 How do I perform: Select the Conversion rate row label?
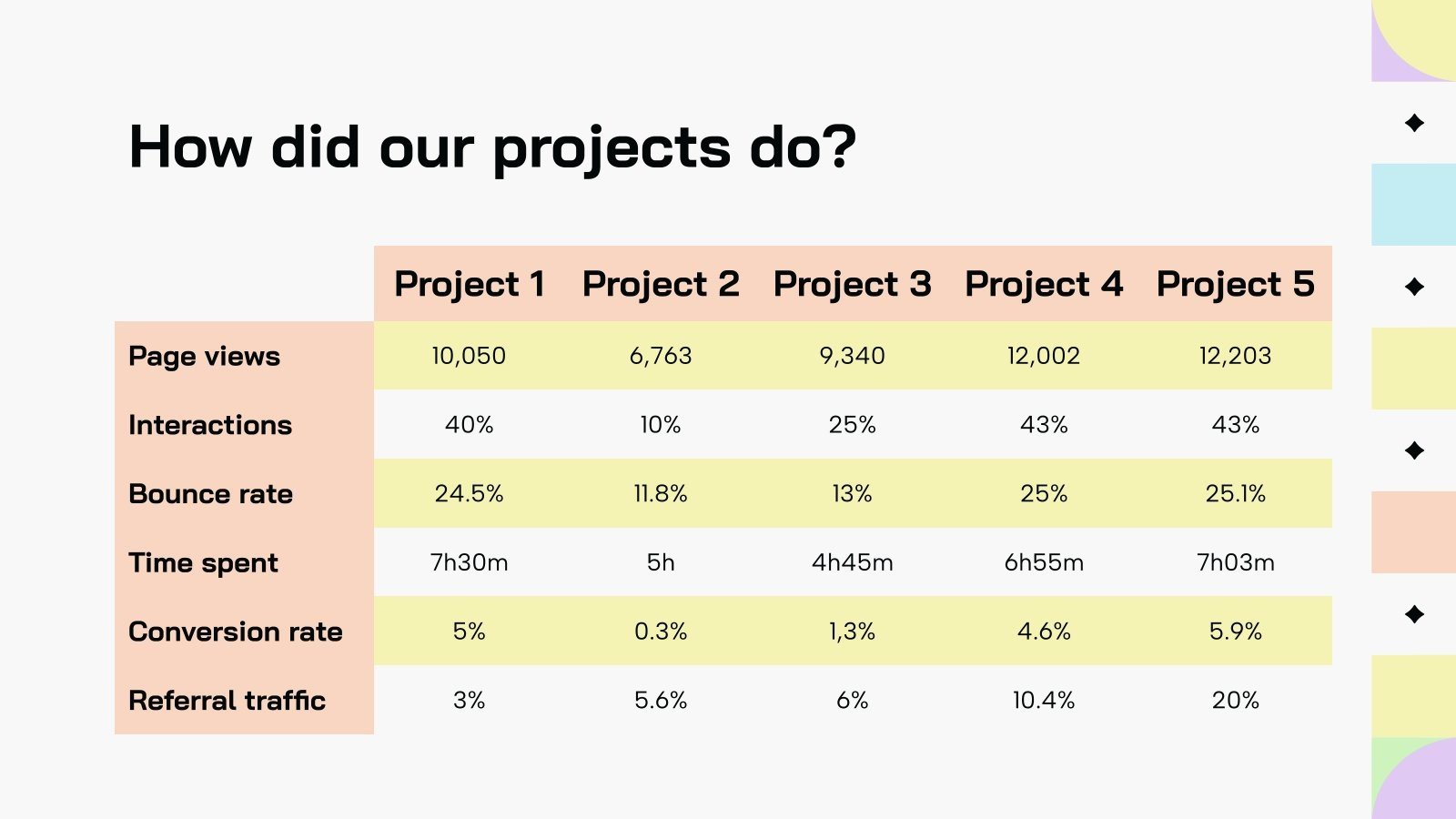236,632
